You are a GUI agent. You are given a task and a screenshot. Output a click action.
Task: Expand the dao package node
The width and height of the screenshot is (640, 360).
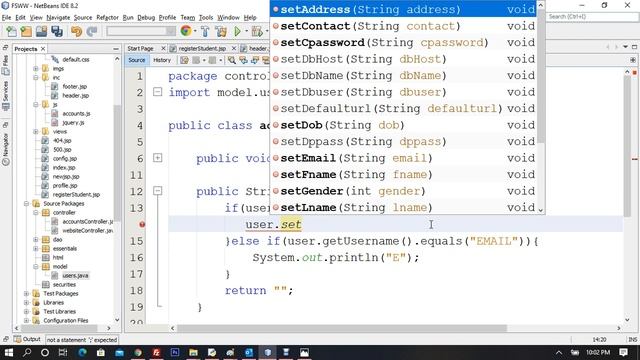36,240
